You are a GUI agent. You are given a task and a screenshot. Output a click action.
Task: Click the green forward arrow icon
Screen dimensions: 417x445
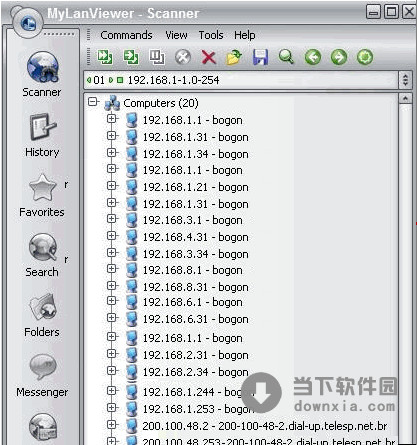pyautogui.click(x=339, y=57)
